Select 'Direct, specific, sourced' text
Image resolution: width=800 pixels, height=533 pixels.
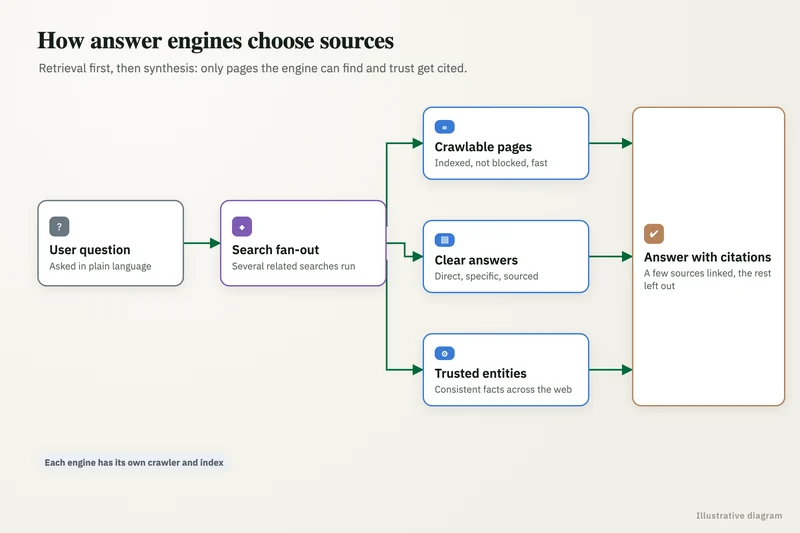pyautogui.click(x=486, y=276)
